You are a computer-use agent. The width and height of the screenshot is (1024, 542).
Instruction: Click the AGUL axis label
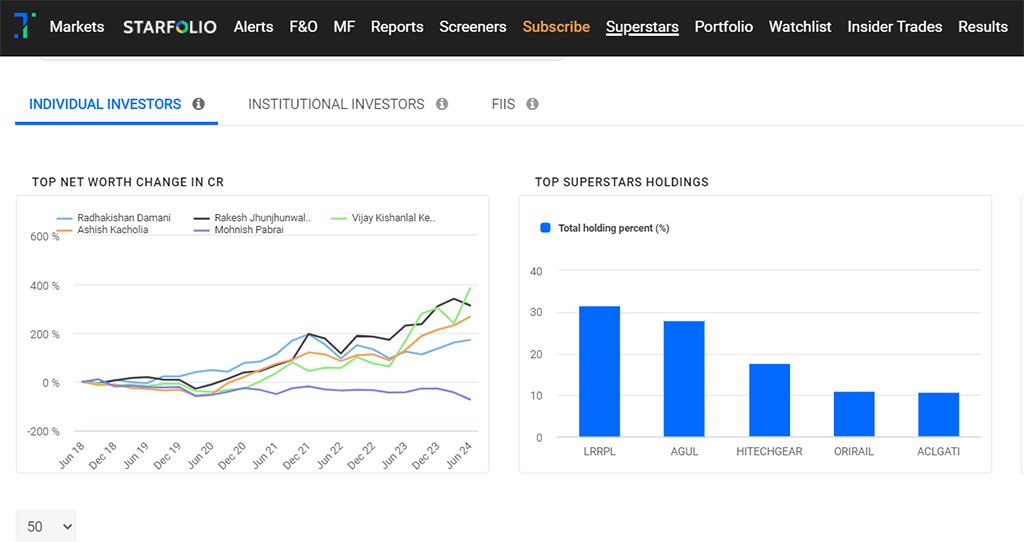684,451
